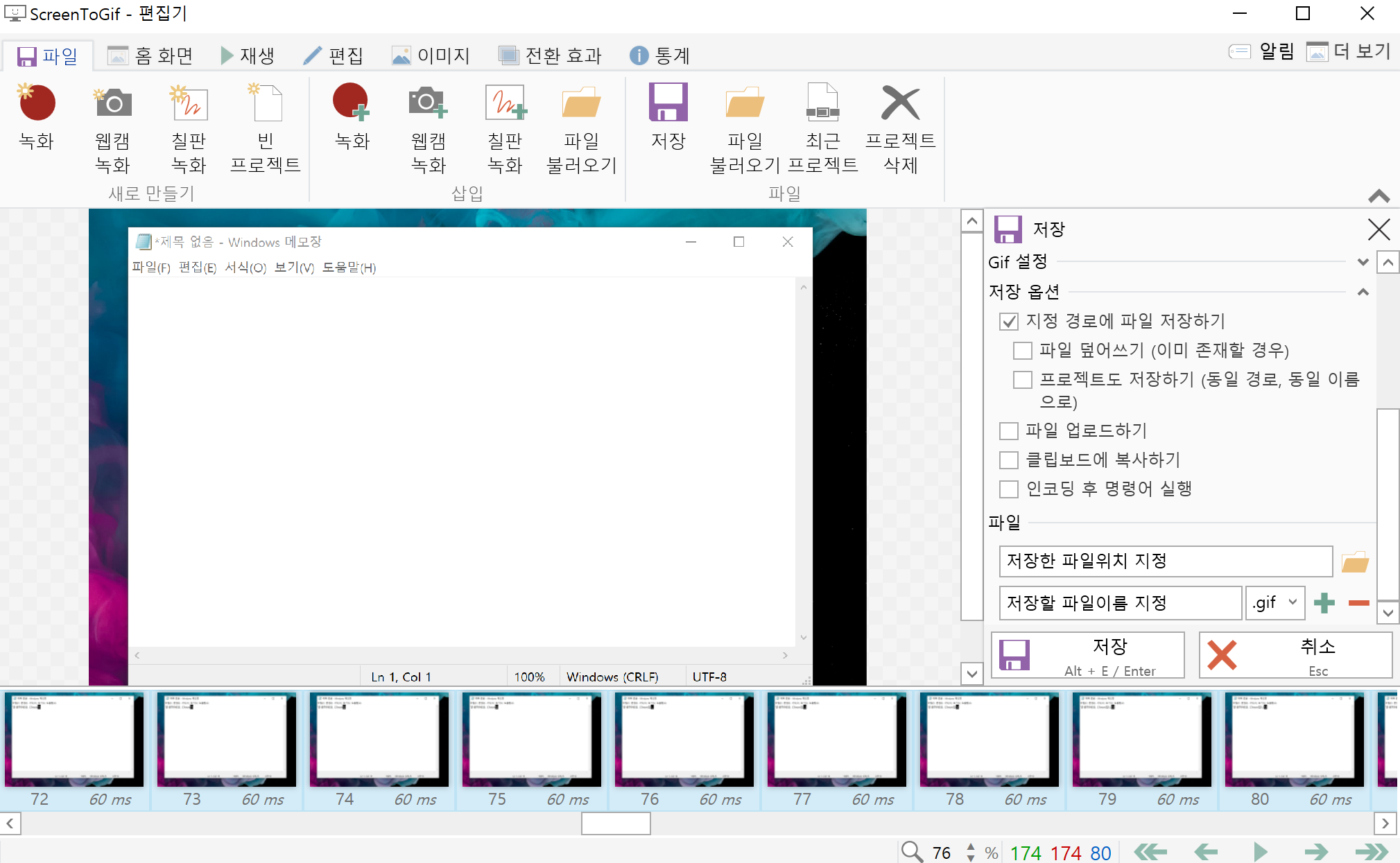Open the 전환 효과 tab

click(x=550, y=55)
